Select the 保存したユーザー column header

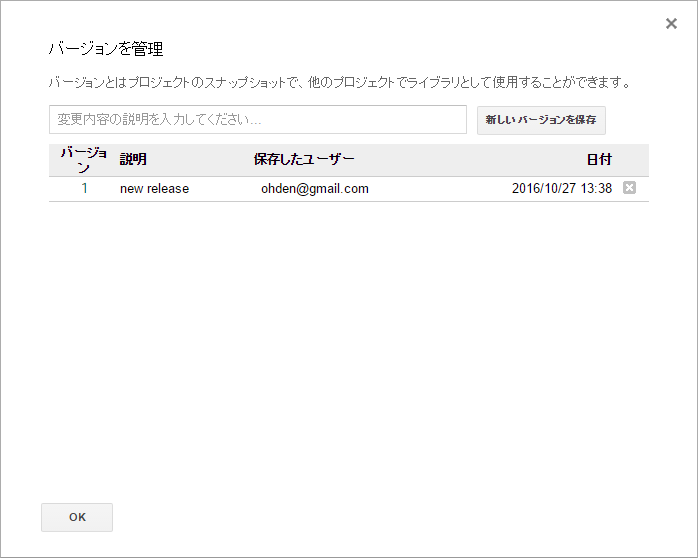coord(304,160)
